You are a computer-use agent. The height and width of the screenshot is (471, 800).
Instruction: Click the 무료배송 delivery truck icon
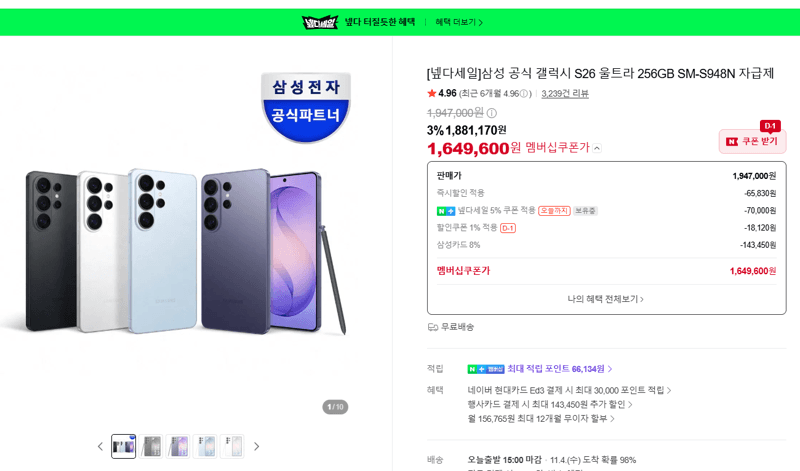coord(433,327)
